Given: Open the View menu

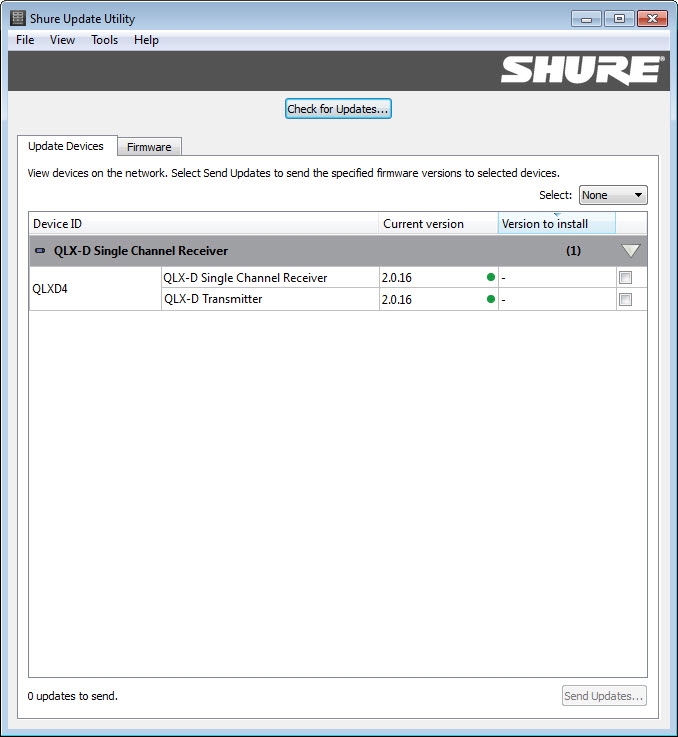Looking at the screenshot, I should point(62,40).
